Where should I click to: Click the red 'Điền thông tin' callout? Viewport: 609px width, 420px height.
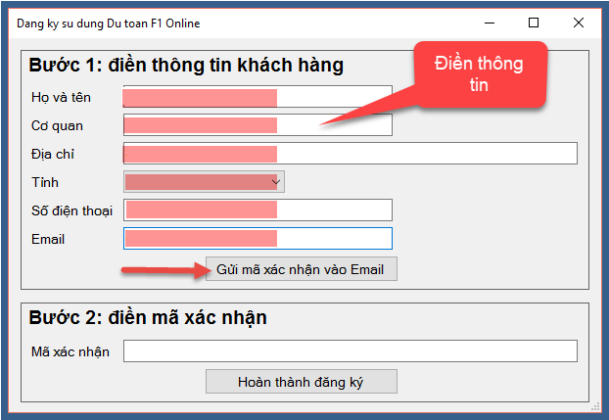coord(480,75)
